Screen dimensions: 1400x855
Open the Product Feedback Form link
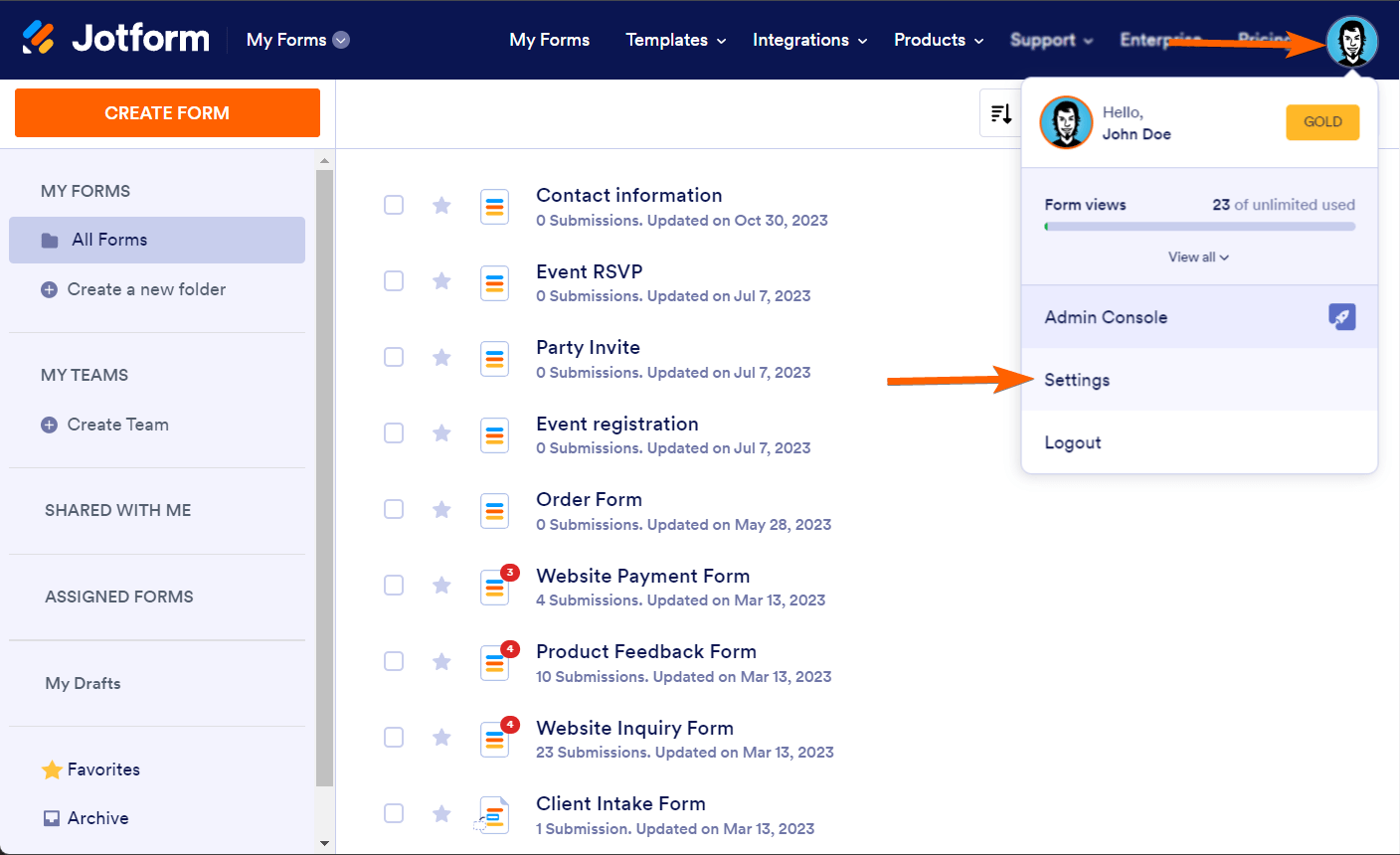tap(646, 652)
